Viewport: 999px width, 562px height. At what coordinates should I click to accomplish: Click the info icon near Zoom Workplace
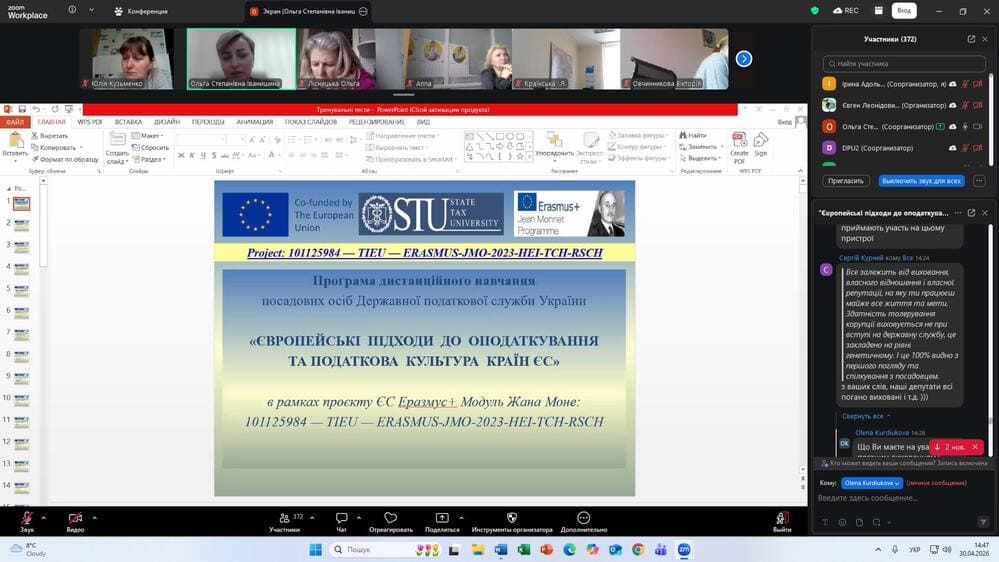click(72, 10)
